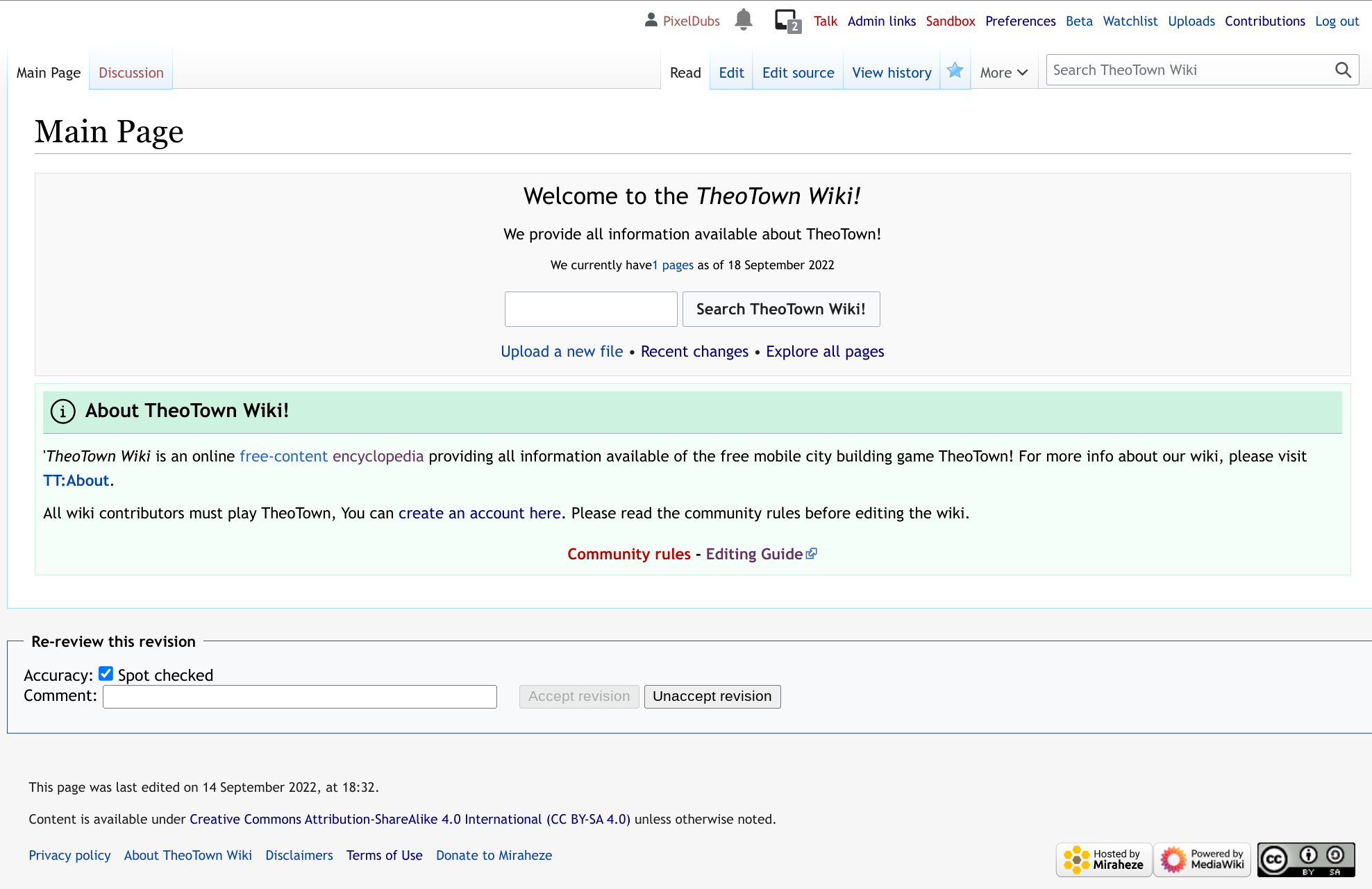The height and width of the screenshot is (889, 1372).
Task: Open the Terms of Use footer link
Action: click(385, 856)
